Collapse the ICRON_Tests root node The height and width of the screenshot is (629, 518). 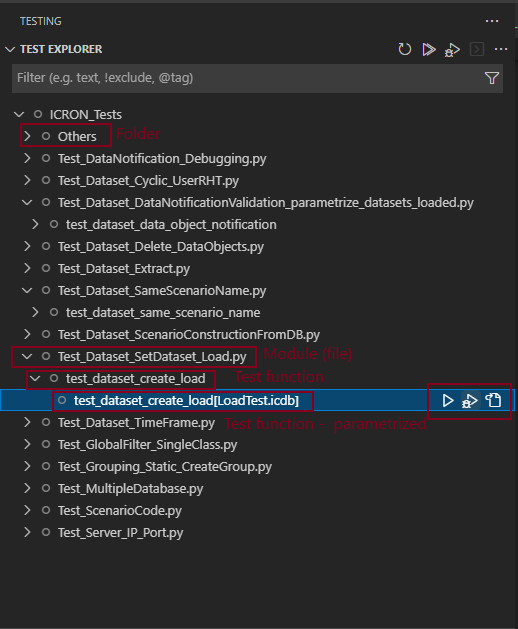(x=19, y=114)
